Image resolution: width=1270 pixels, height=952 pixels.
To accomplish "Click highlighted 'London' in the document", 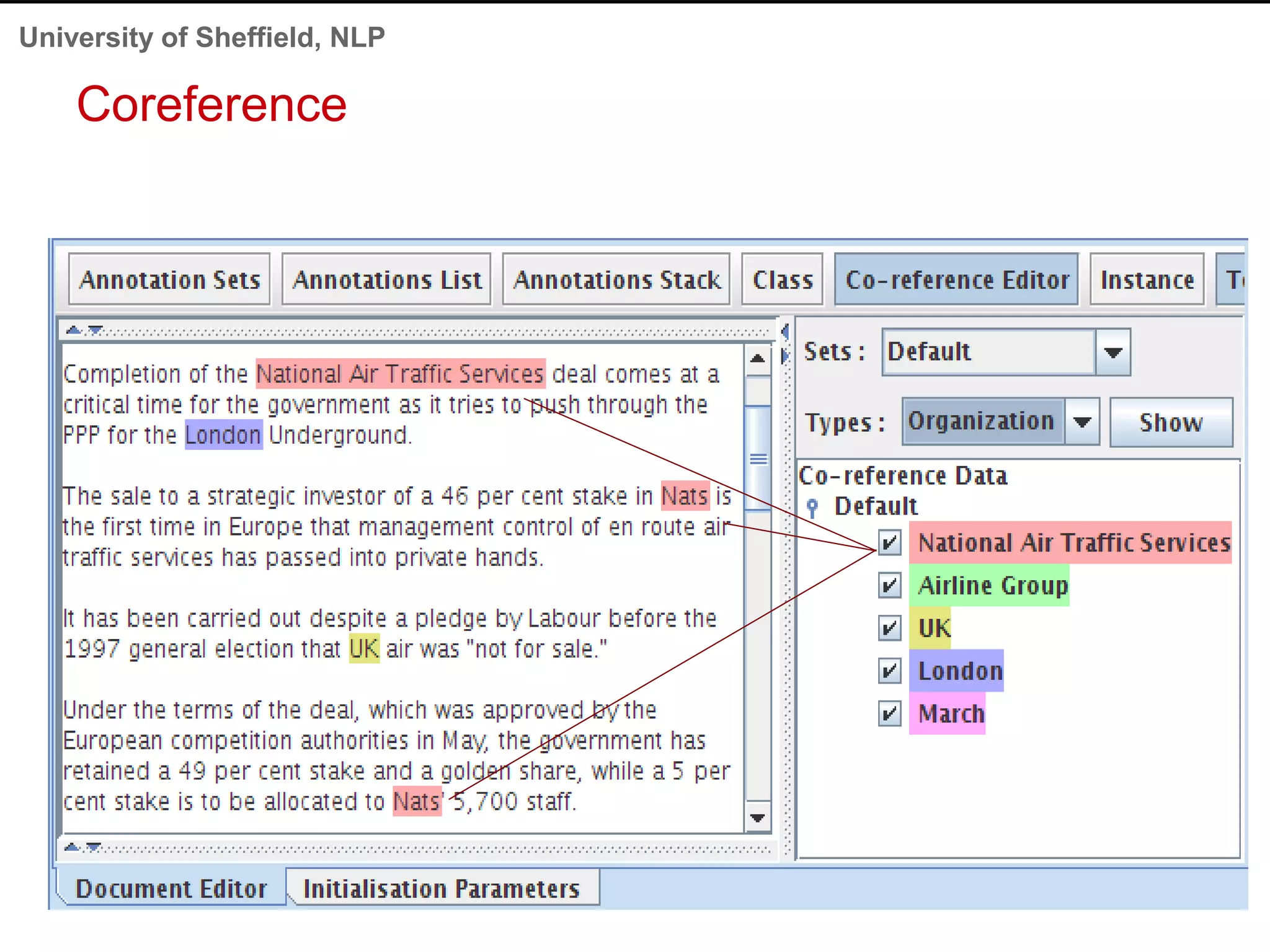I will (x=224, y=434).
